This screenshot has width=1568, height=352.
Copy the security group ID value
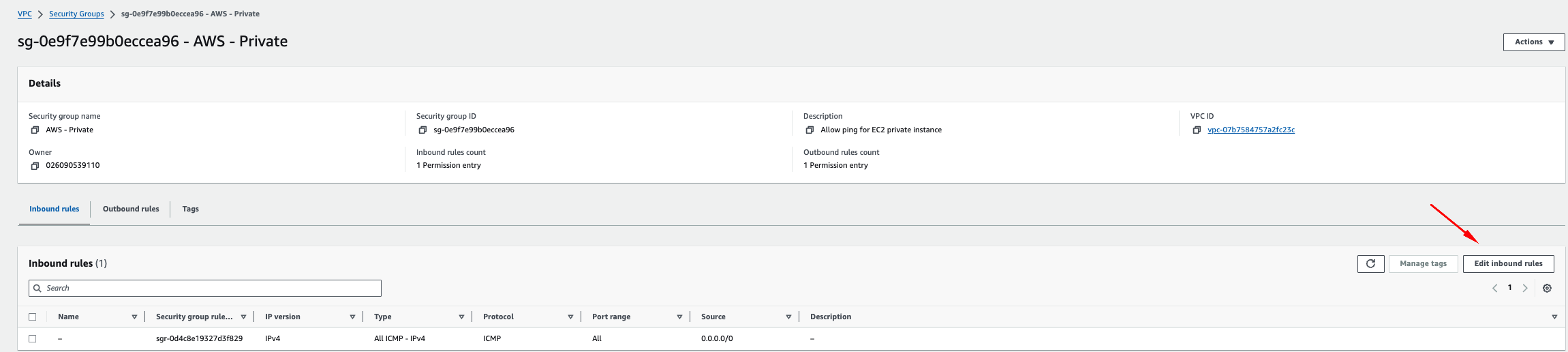pyautogui.click(x=422, y=130)
